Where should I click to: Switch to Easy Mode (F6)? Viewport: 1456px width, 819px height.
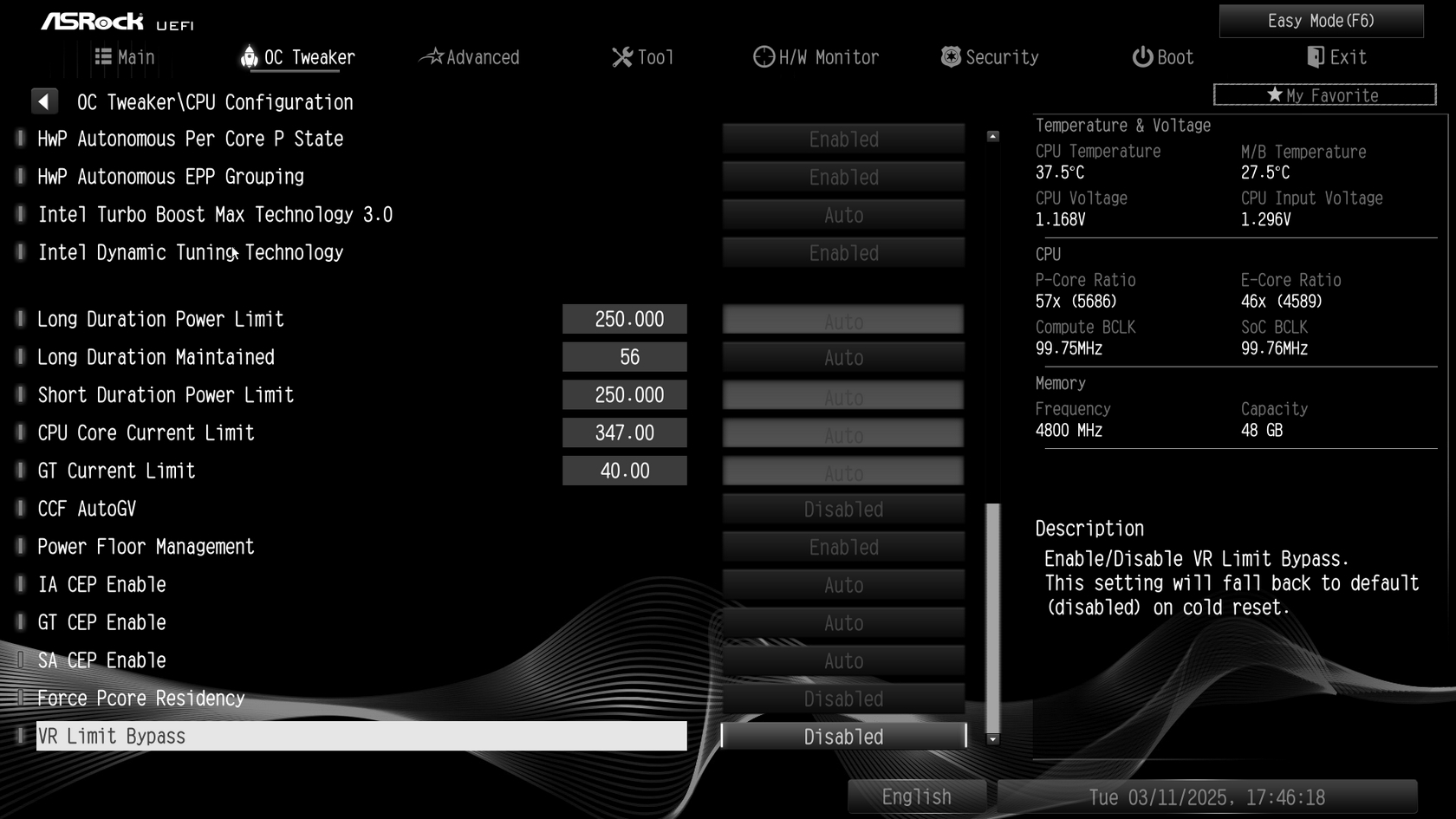(x=1321, y=21)
